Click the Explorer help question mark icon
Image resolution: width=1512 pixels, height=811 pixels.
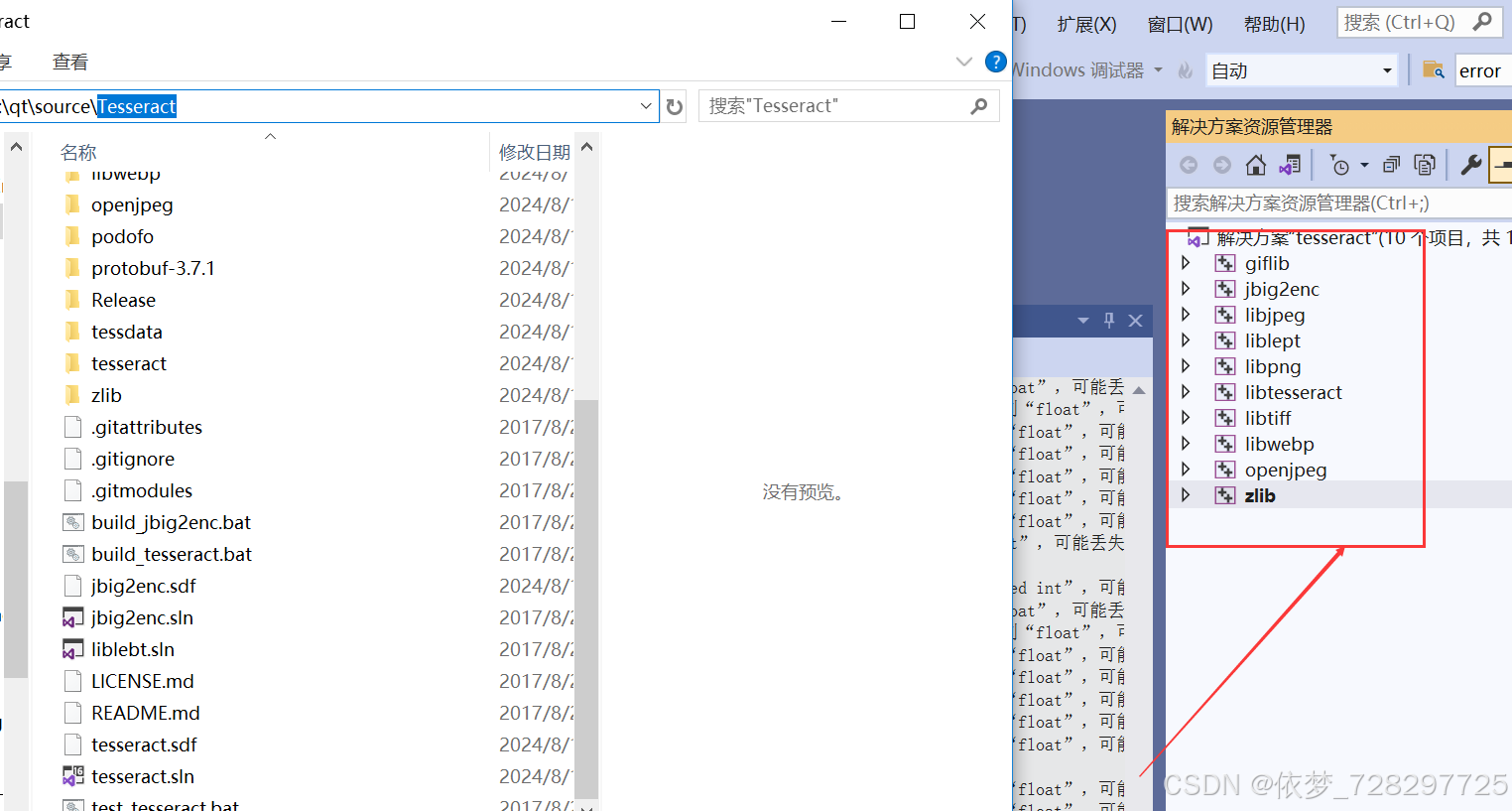(x=996, y=62)
